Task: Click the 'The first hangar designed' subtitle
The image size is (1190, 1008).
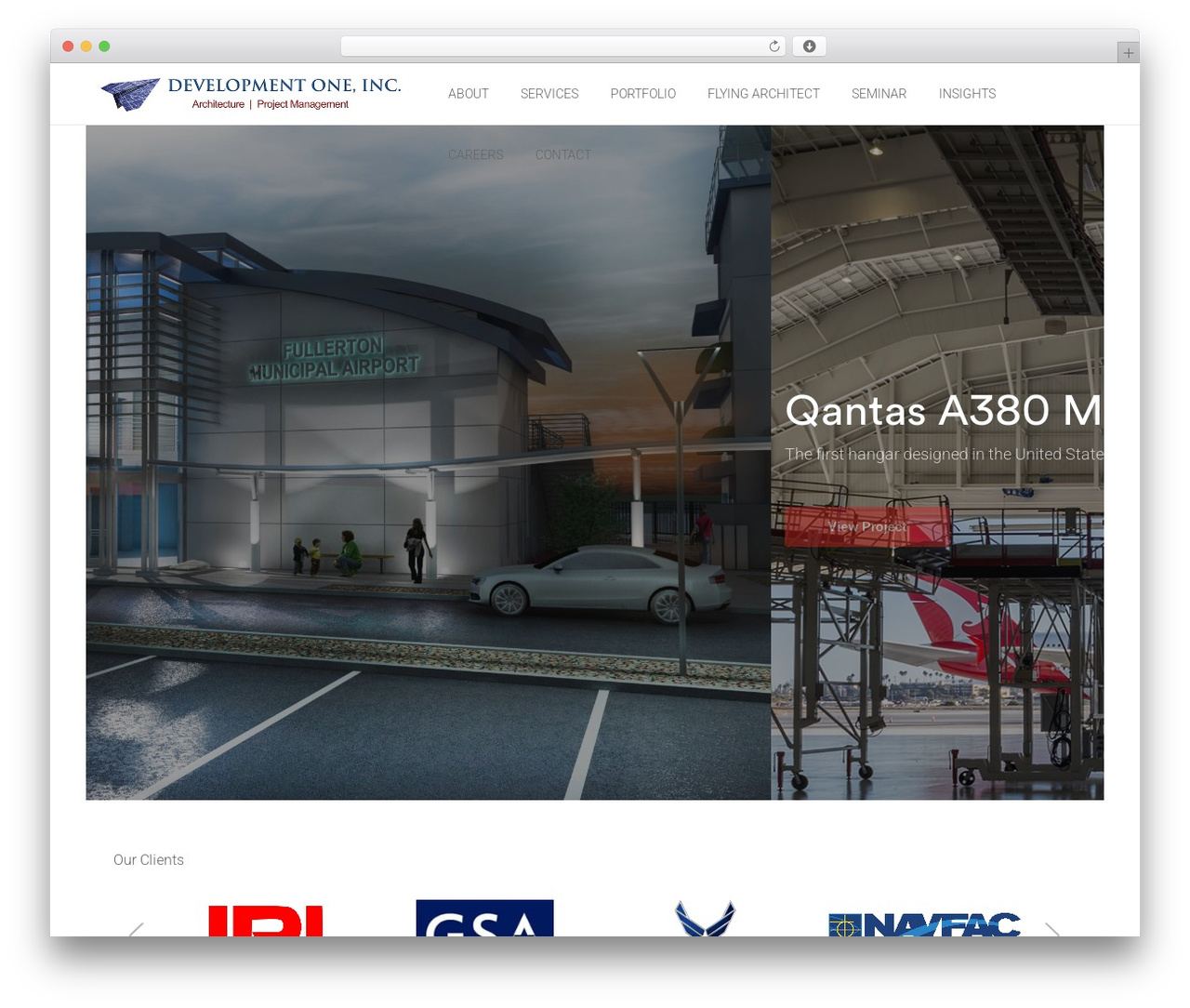Action: (x=944, y=454)
